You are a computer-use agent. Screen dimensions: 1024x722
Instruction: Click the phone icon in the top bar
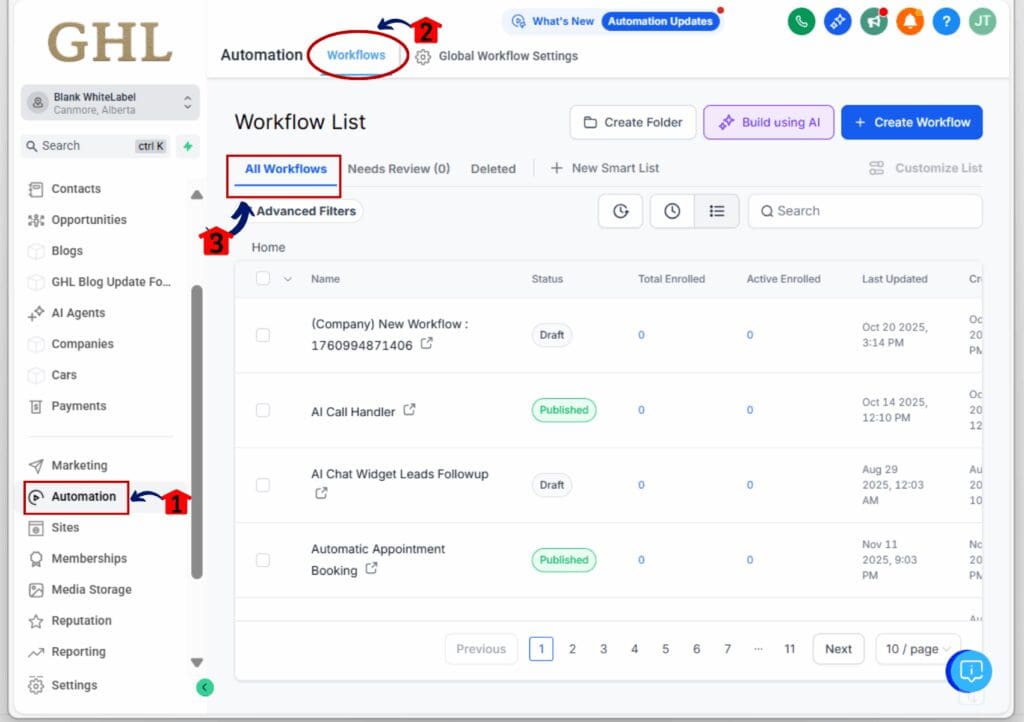point(800,21)
